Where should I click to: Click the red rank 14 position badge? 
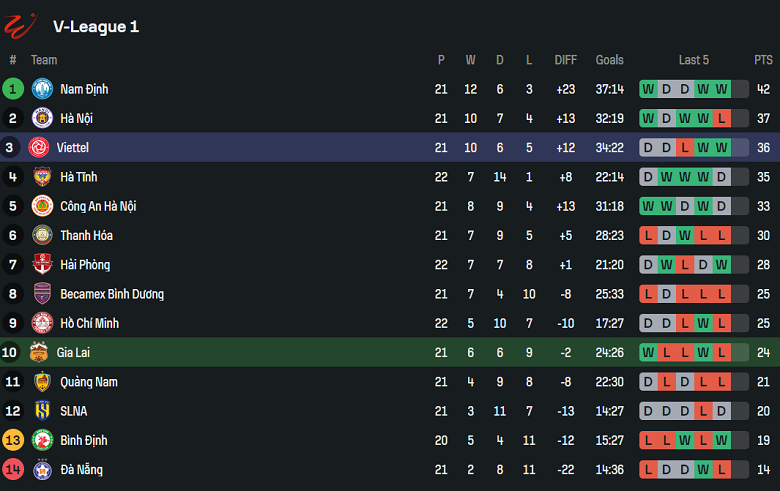[x=13, y=470]
